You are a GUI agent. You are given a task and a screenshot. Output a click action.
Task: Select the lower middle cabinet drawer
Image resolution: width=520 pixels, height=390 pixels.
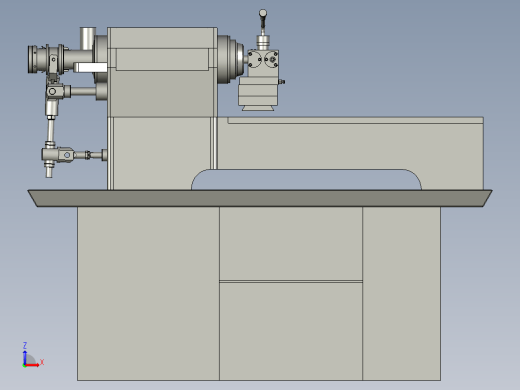(x=291, y=331)
